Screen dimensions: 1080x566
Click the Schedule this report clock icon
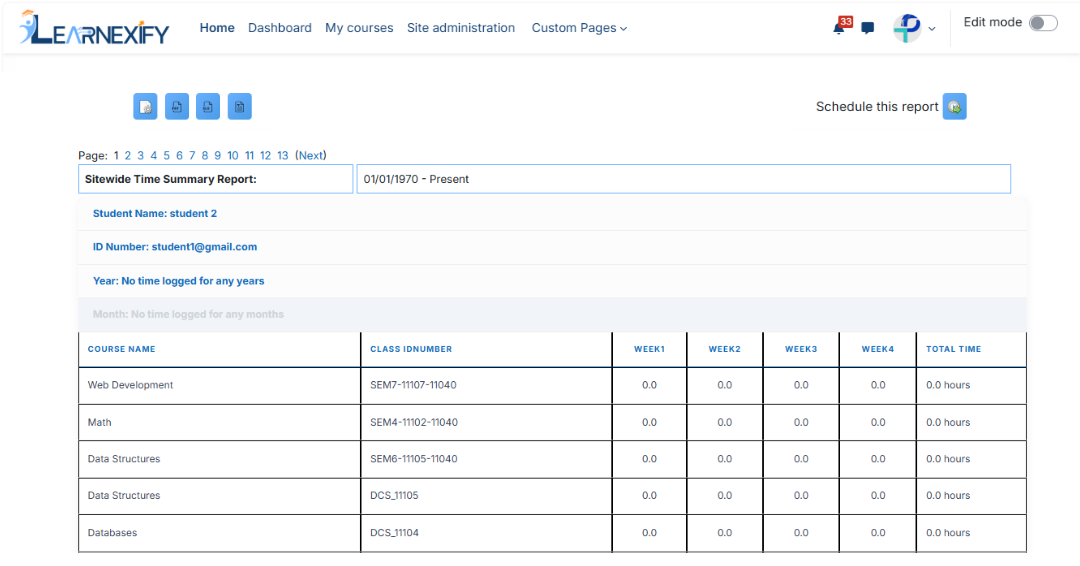(x=955, y=107)
